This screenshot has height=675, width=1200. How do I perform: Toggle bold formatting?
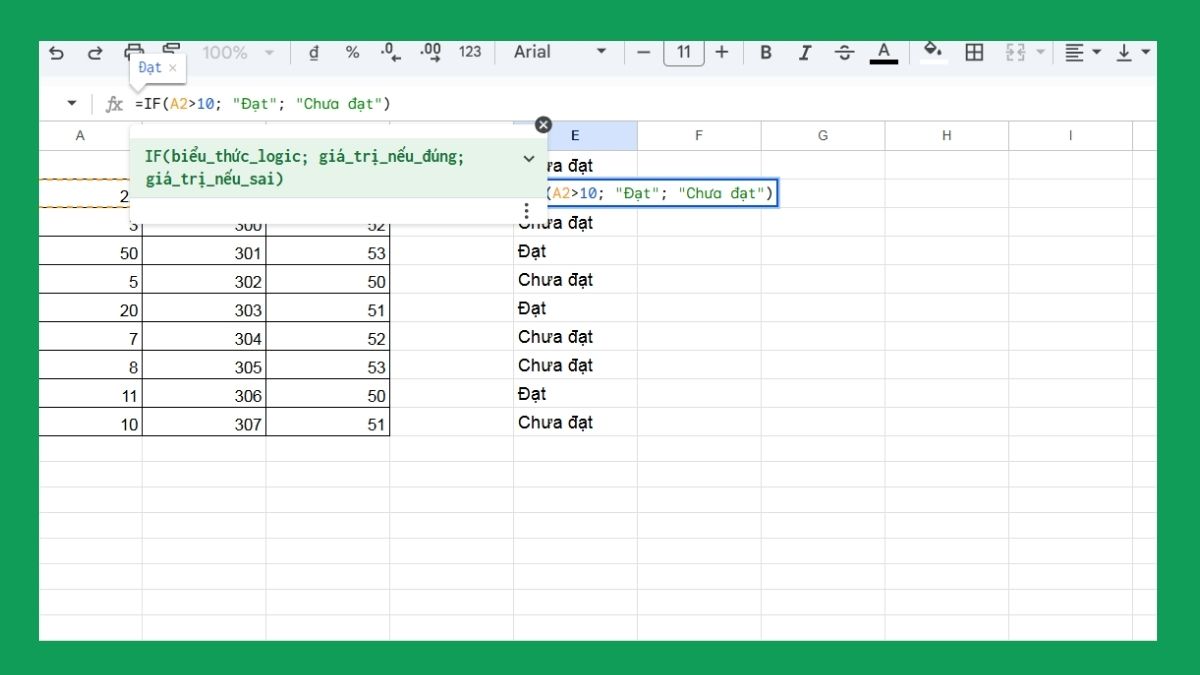tap(765, 52)
